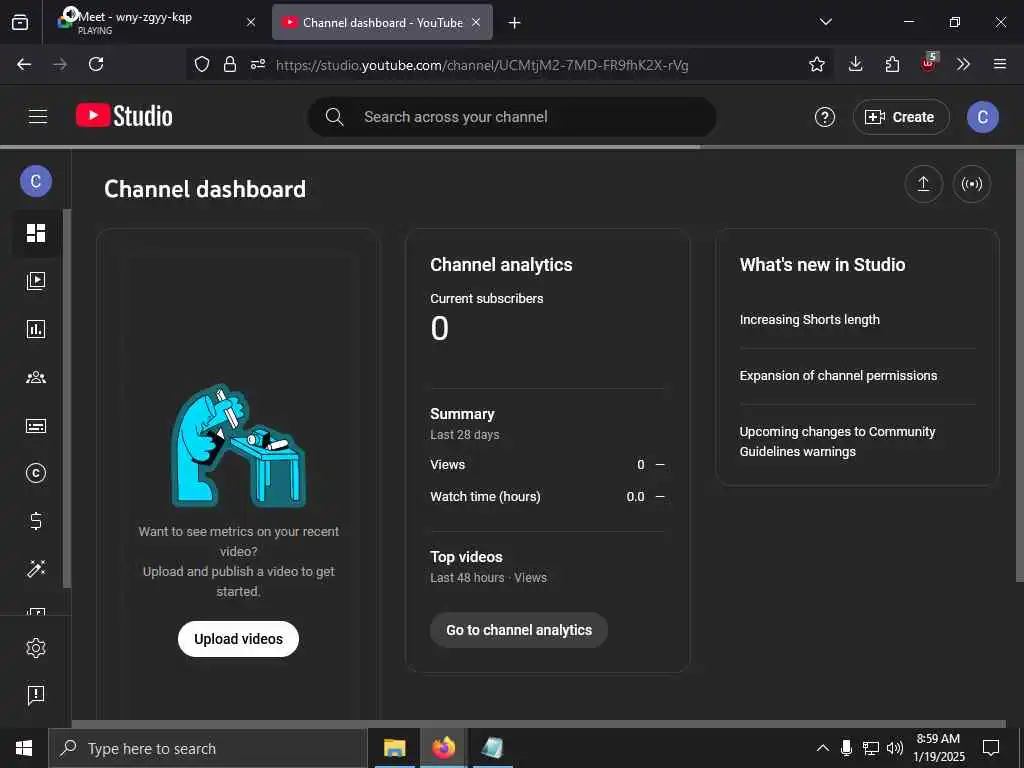
Task: Open the Windows notification center
Action: pos(991,748)
